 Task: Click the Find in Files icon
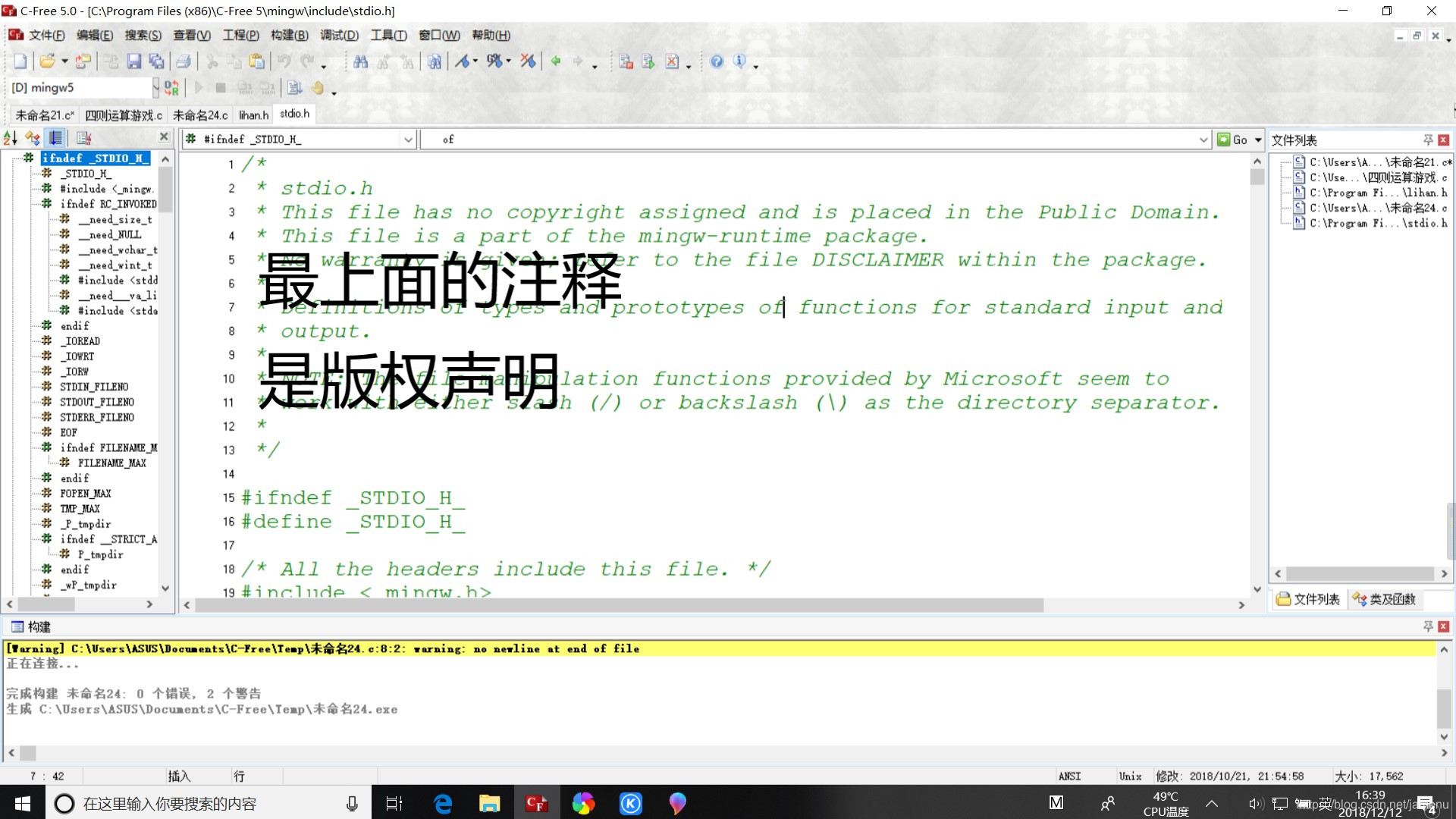tap(434, 61)
